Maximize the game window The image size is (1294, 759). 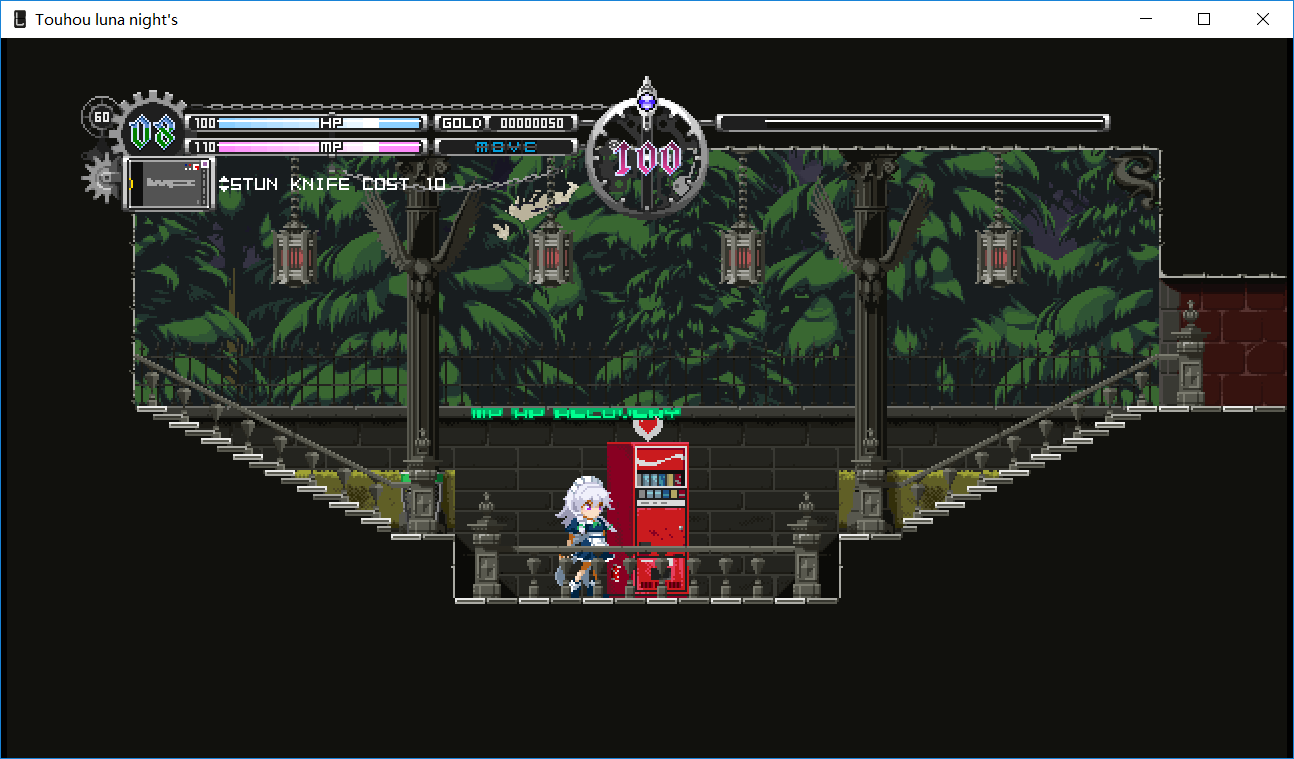click(1204, 19)
